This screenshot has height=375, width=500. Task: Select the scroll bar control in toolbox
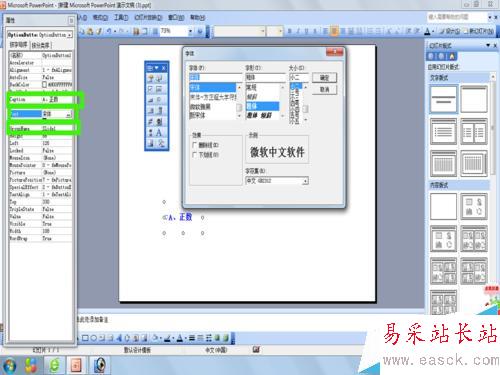tap(151, 133)
